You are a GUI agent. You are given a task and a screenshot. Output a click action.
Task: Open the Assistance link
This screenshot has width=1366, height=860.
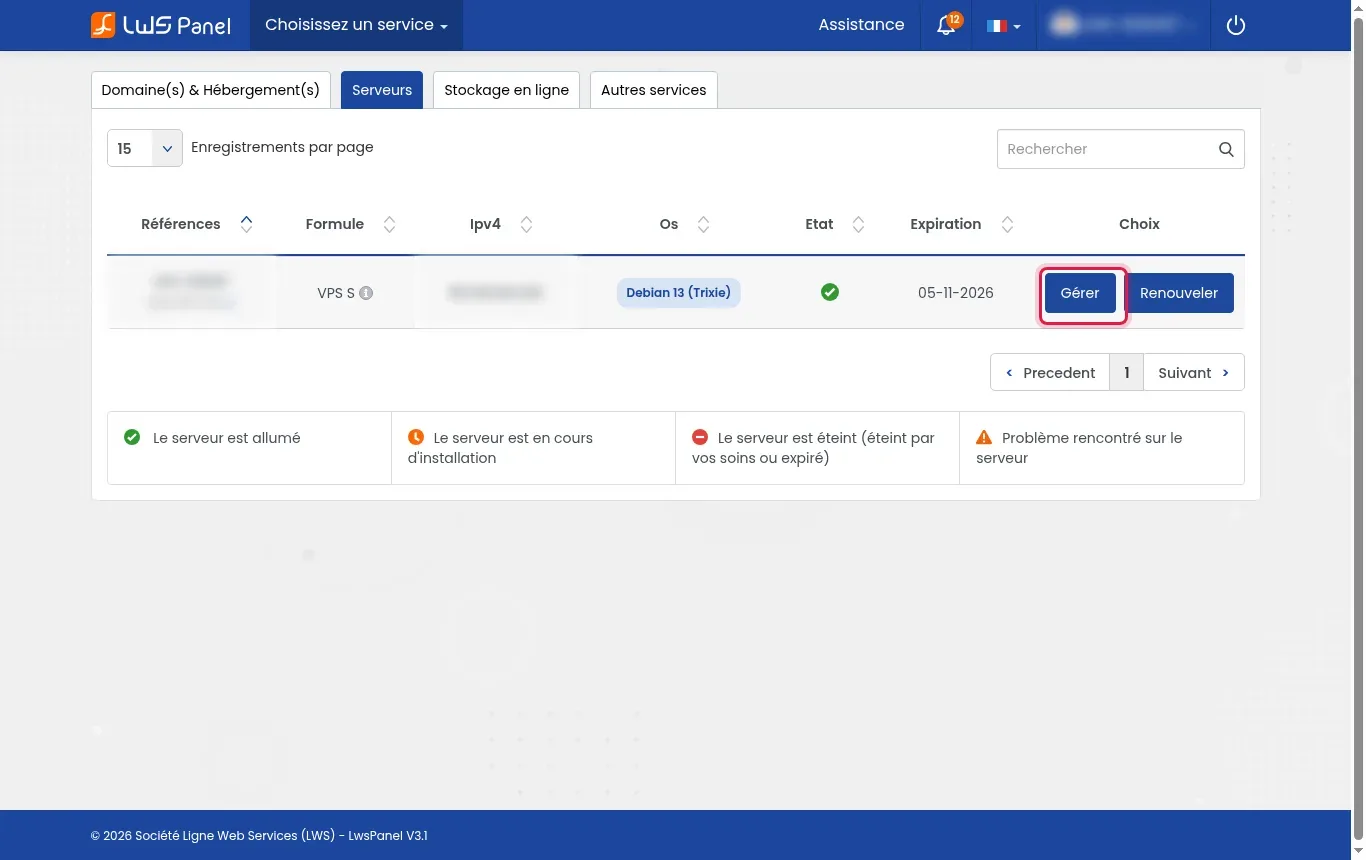pos(861,25)
